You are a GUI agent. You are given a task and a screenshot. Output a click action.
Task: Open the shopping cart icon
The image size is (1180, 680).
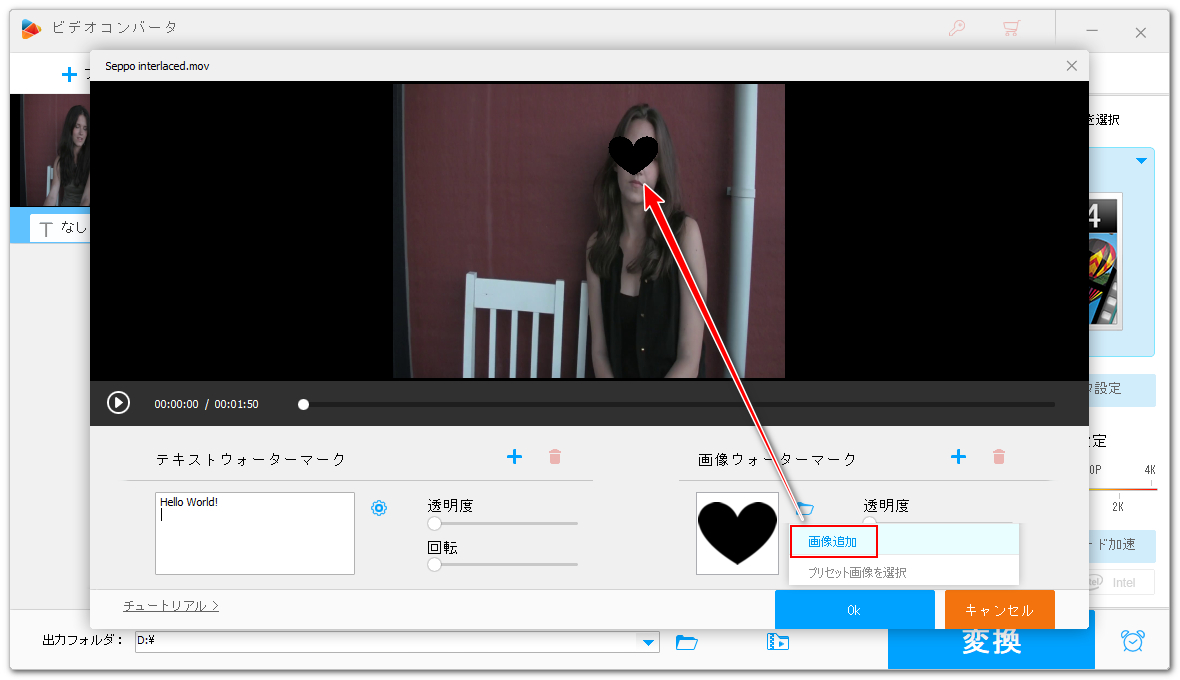(x=1011, y=29)
